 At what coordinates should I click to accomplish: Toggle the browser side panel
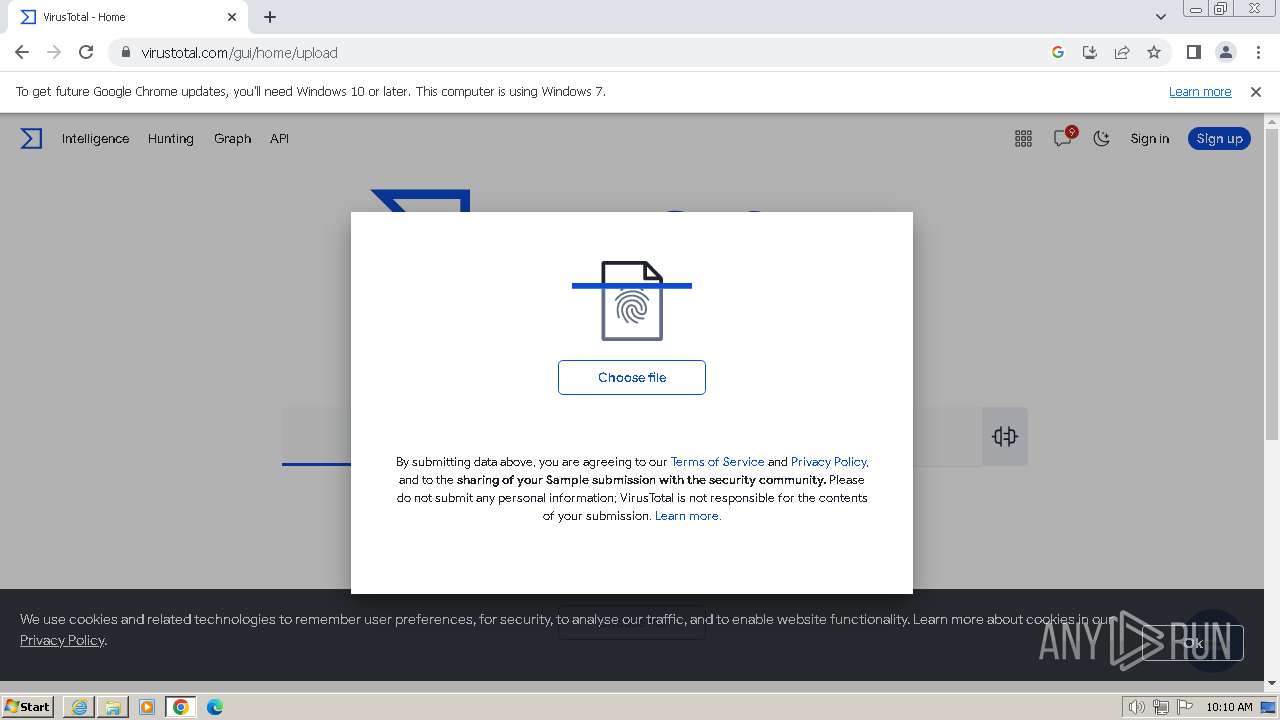click(x=1193, y=52)
